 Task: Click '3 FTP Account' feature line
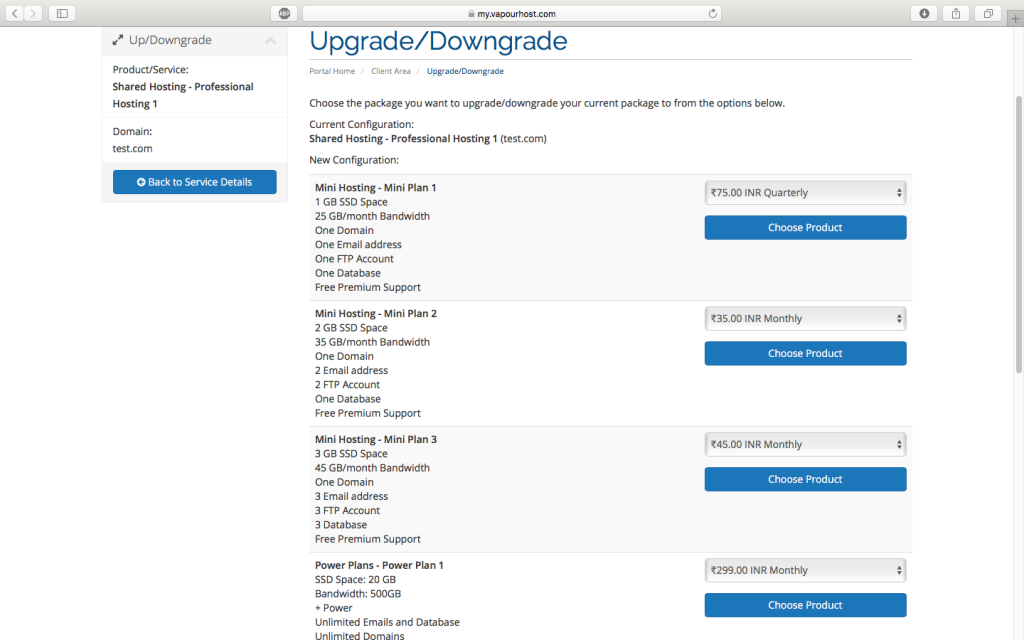[347, 511]
